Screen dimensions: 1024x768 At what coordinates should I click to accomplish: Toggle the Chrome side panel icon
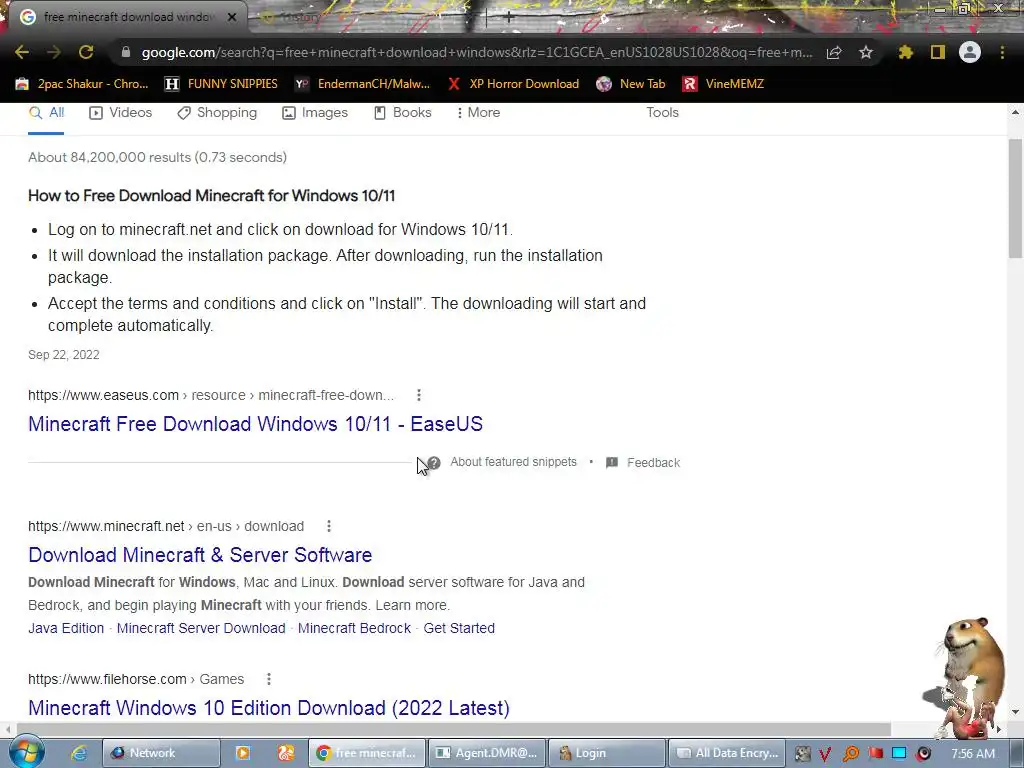coord(938,52)
